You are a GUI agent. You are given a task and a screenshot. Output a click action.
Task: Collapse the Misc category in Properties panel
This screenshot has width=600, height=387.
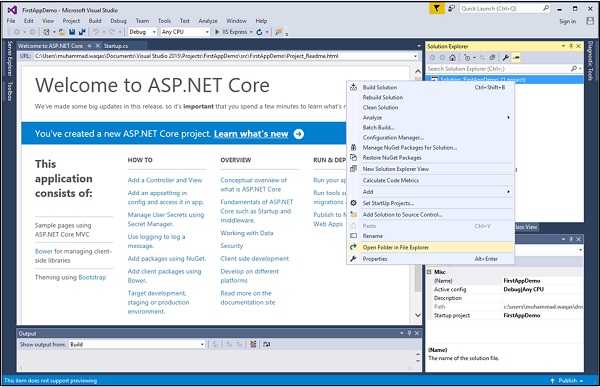point(429,272)
